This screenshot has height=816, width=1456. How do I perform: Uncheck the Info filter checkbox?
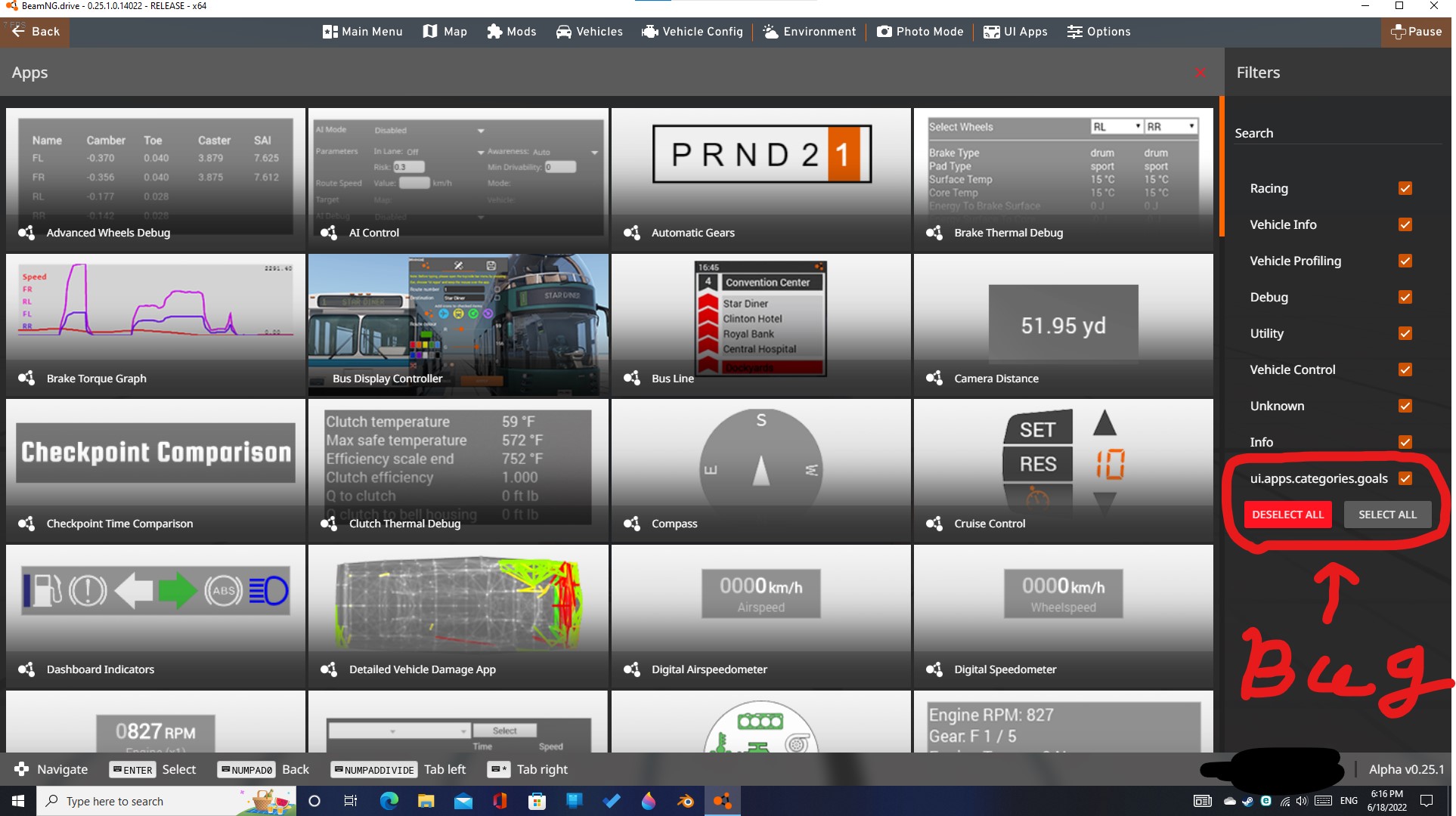pos(1405,442)
